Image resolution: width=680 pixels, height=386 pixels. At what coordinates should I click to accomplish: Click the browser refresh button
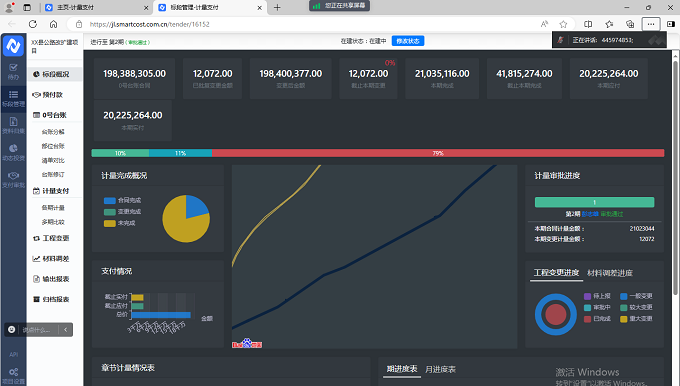33,24
